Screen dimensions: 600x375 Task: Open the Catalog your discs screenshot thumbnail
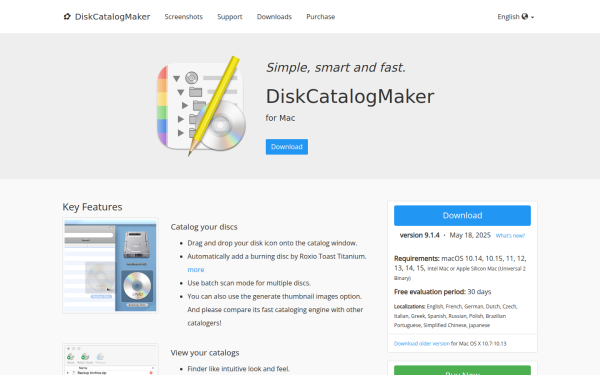[x=110, y=266]
